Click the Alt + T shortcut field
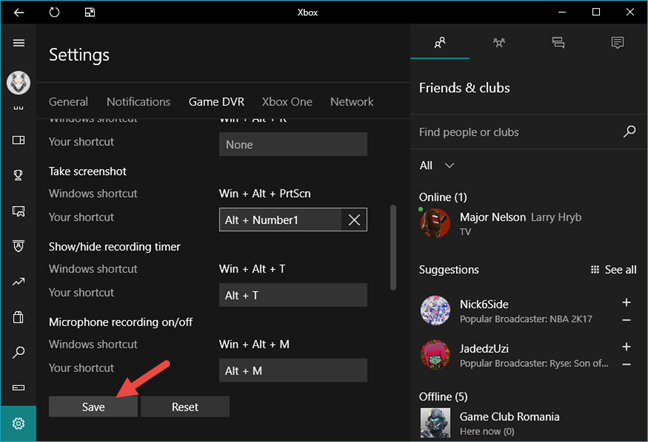Image resolution: width=648 pixels, height=442 pixels. [293, 295]
